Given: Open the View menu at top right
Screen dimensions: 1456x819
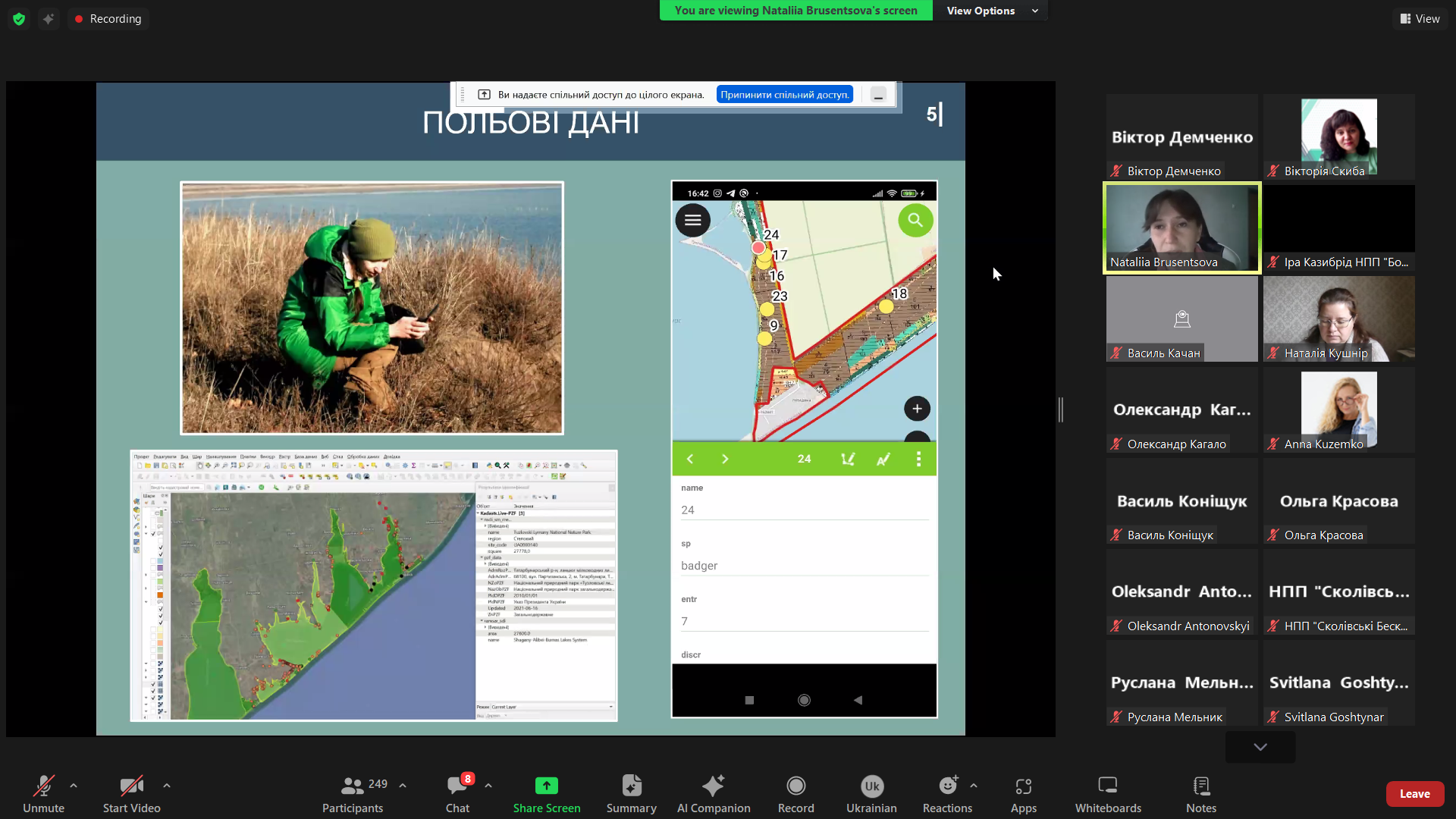Looking at the screenshot, I should 1420,18.
